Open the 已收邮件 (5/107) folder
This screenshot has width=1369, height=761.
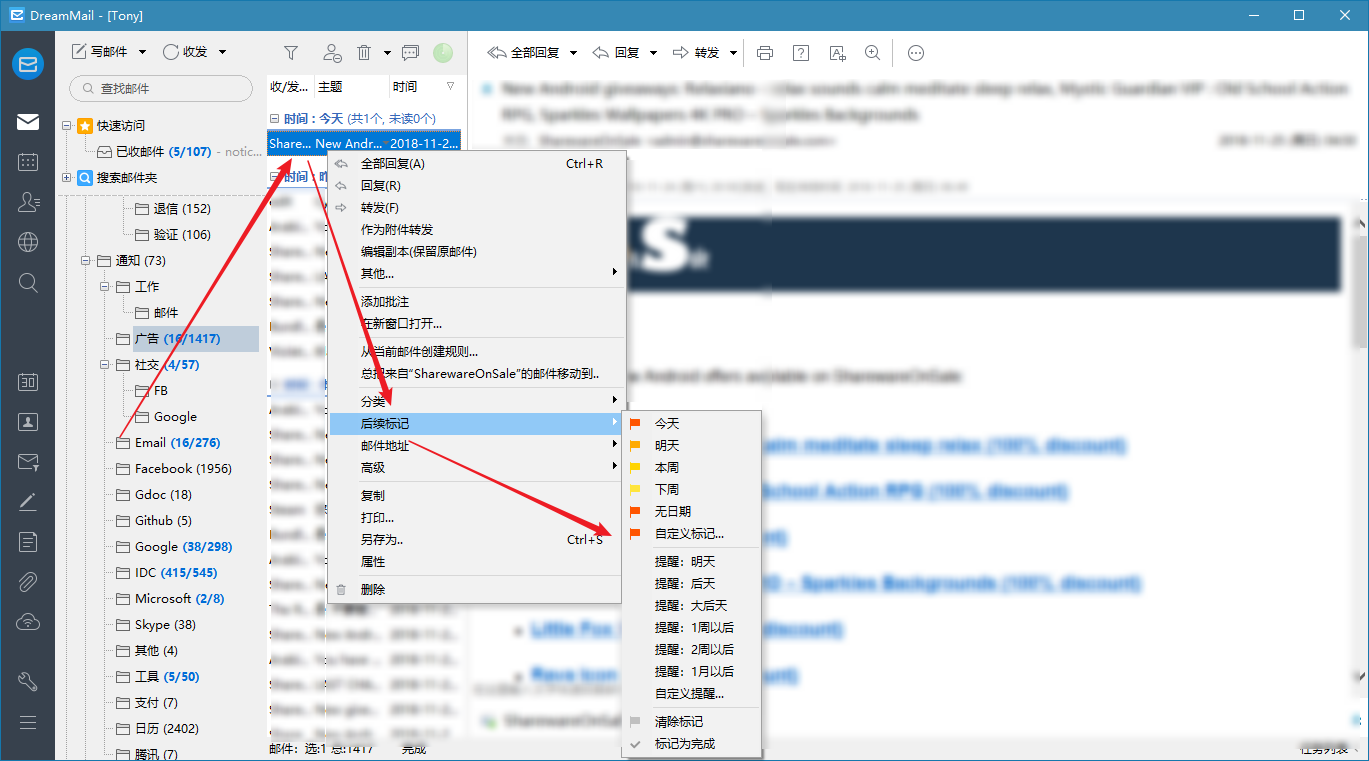(163, 152)
